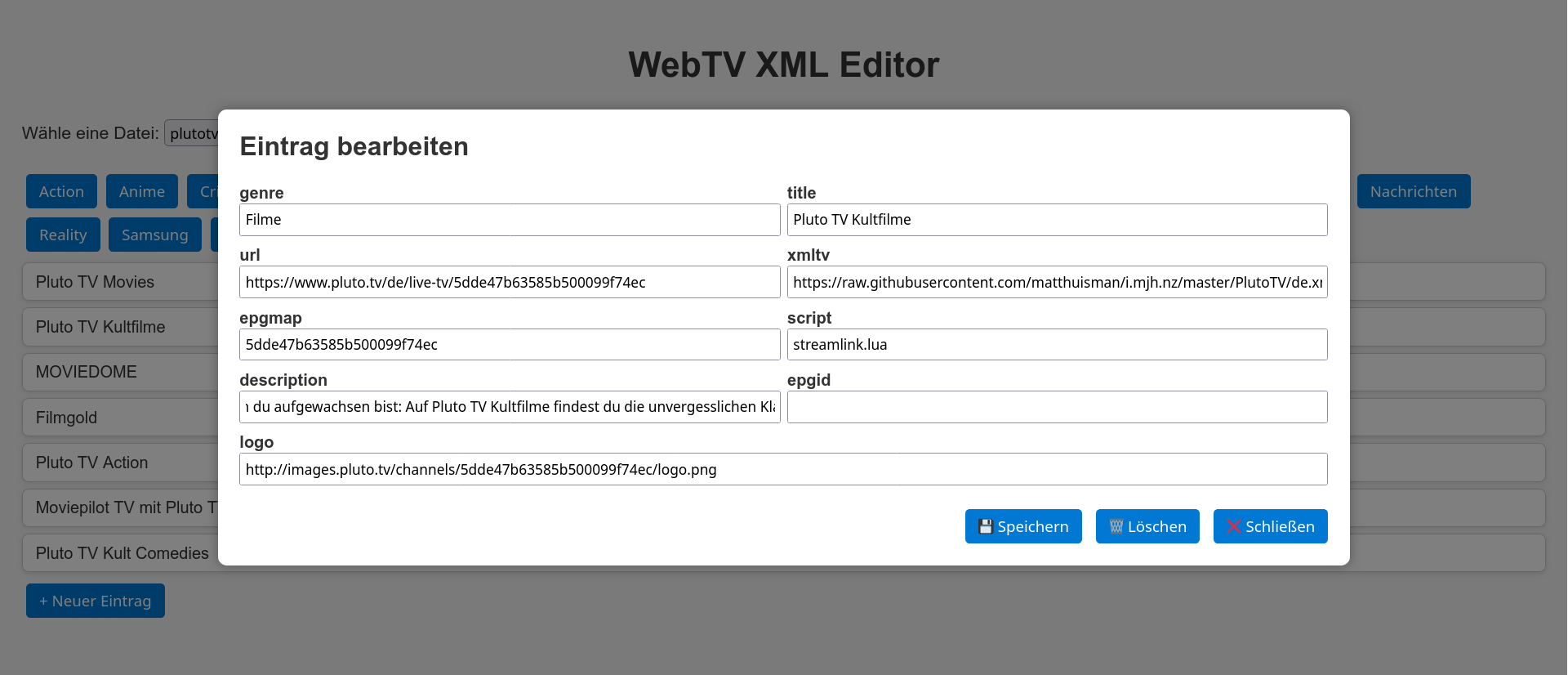1568x675 pixels.
Task: Select the epgmap input field
Action: point(509,345)
